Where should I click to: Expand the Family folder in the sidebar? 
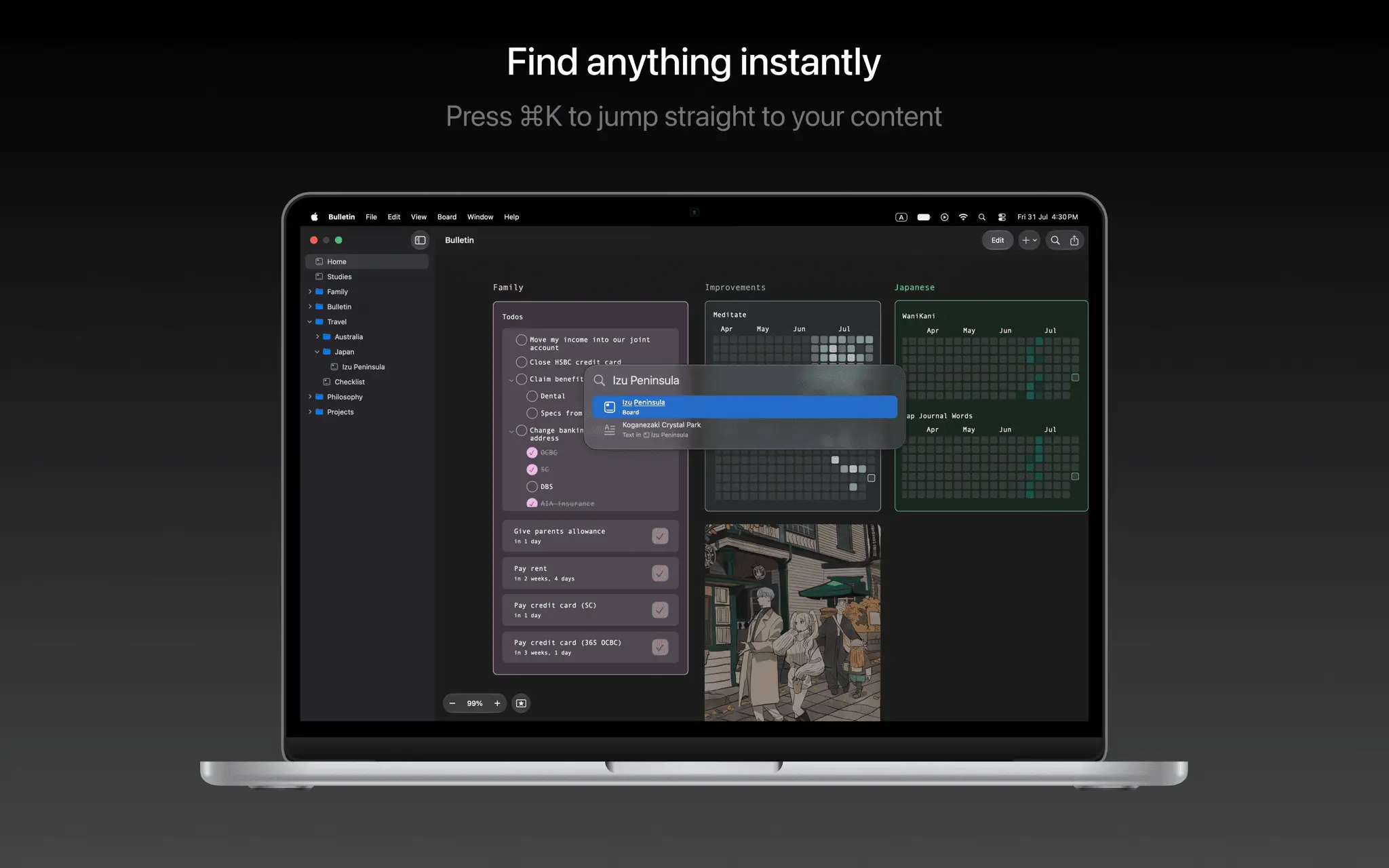(x=310, y=292)
